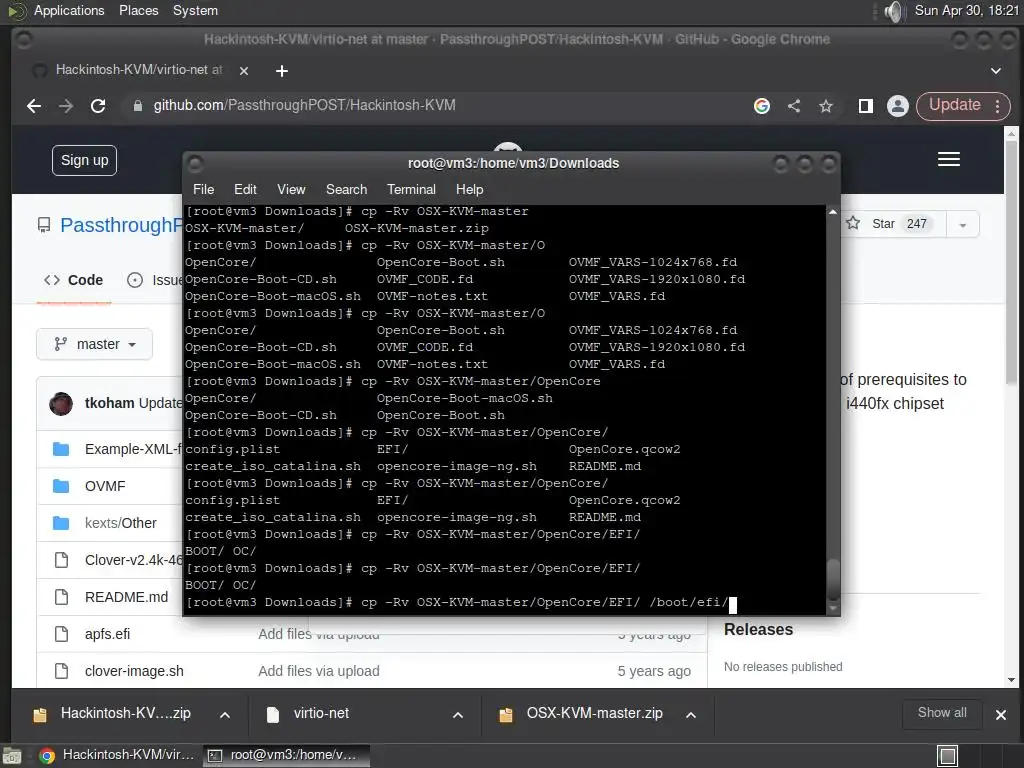Open the Applications menu

pyautogui.click(x=69, y=10)
